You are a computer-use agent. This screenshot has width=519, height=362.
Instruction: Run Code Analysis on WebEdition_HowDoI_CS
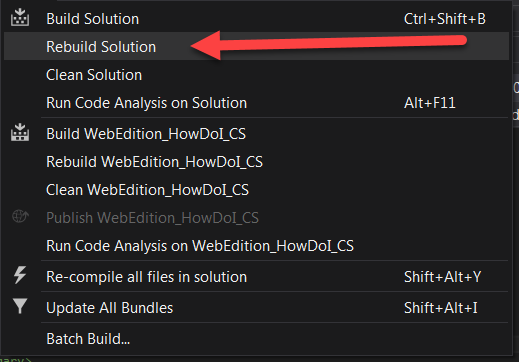tap(256, 246)
